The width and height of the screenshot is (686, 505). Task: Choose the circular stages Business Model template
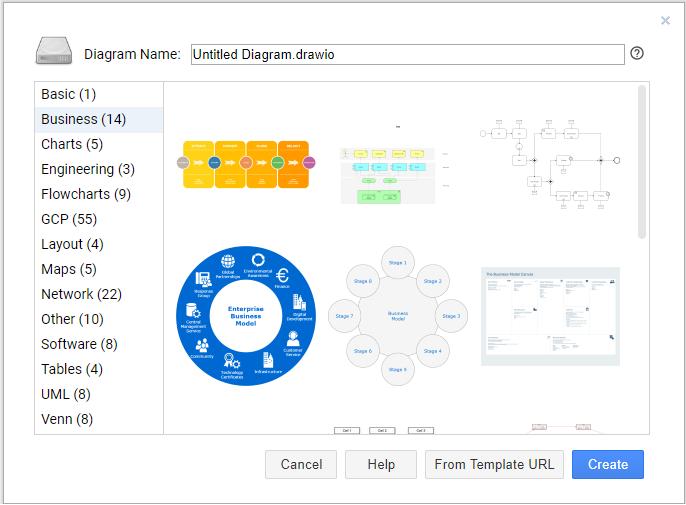pyautogui.click(x=398, y=316)
